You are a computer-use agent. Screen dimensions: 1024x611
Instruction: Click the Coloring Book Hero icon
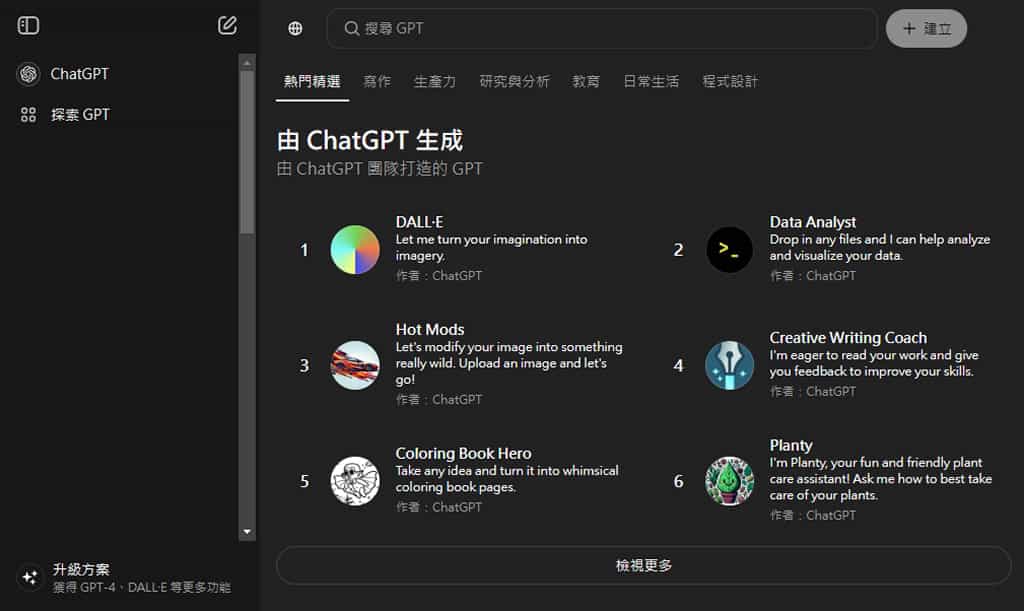(355, 481)
